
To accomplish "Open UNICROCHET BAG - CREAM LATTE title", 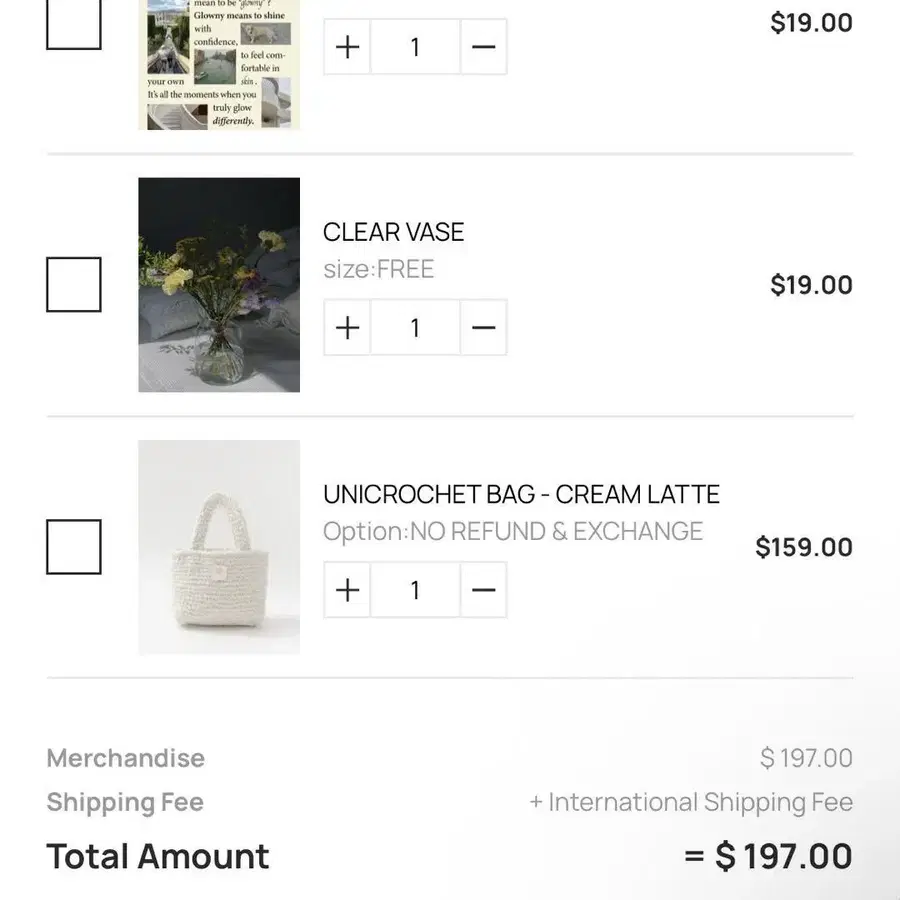I will point(521,494).
